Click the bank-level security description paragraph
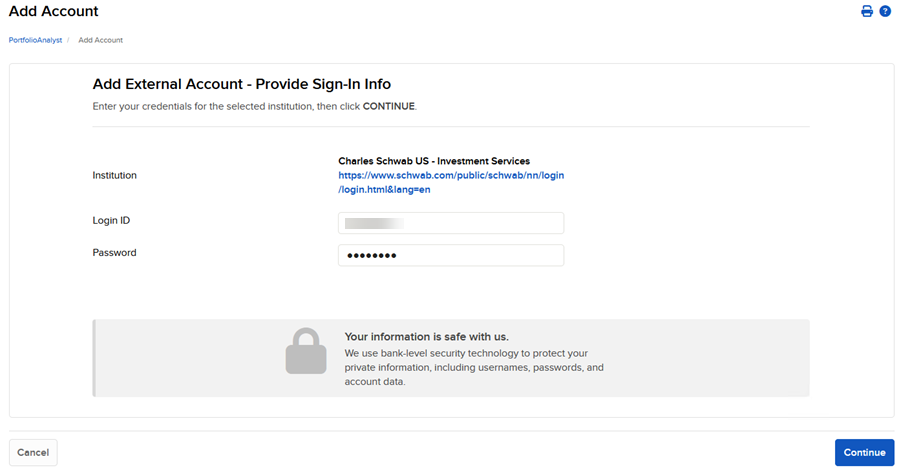The width and height of the screenshot is (901, 471). point(474,367)
